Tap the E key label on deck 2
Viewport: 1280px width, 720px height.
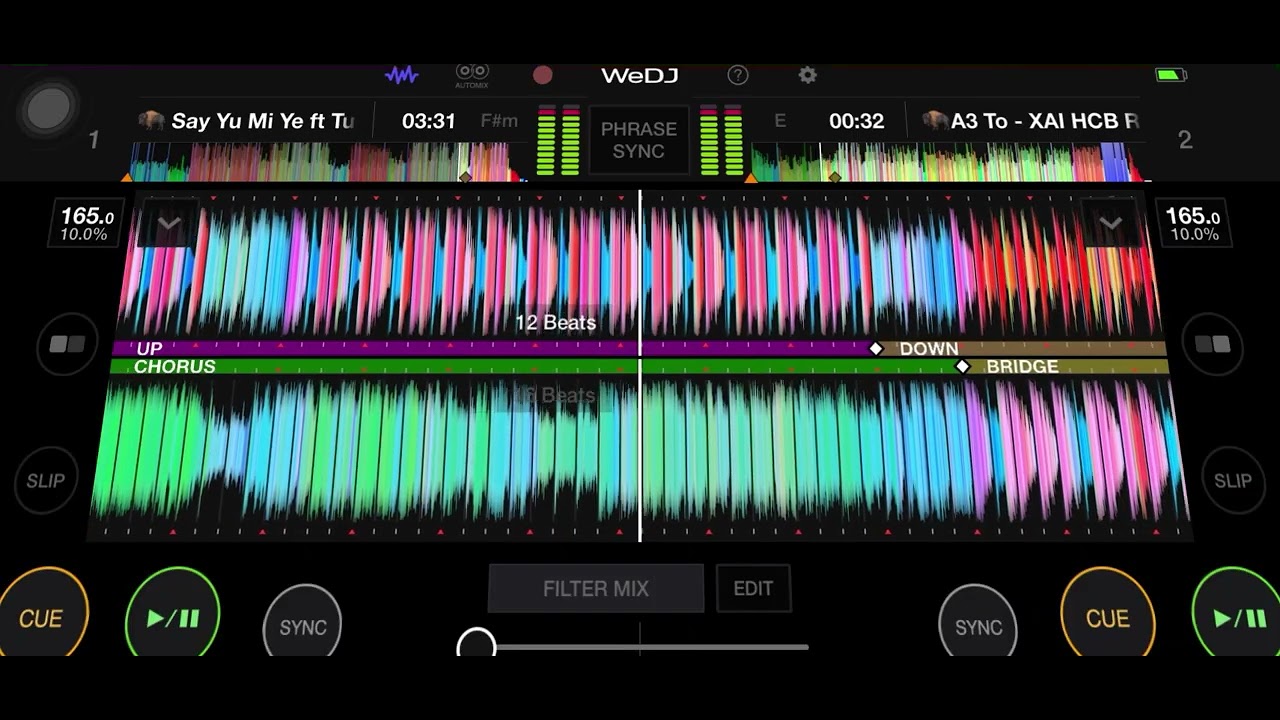(x=780, y=121)
